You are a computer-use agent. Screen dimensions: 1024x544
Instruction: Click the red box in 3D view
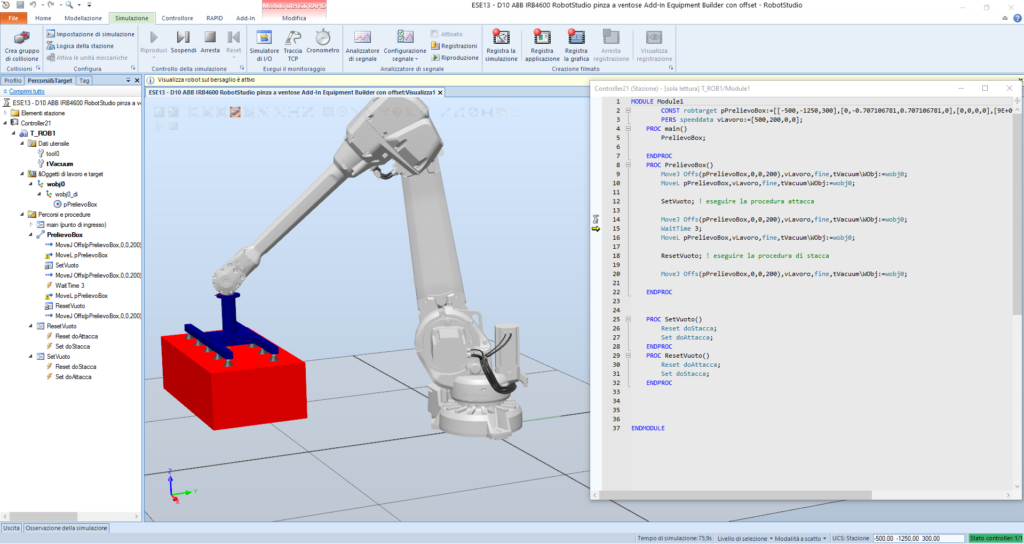[x=234, y=382]
